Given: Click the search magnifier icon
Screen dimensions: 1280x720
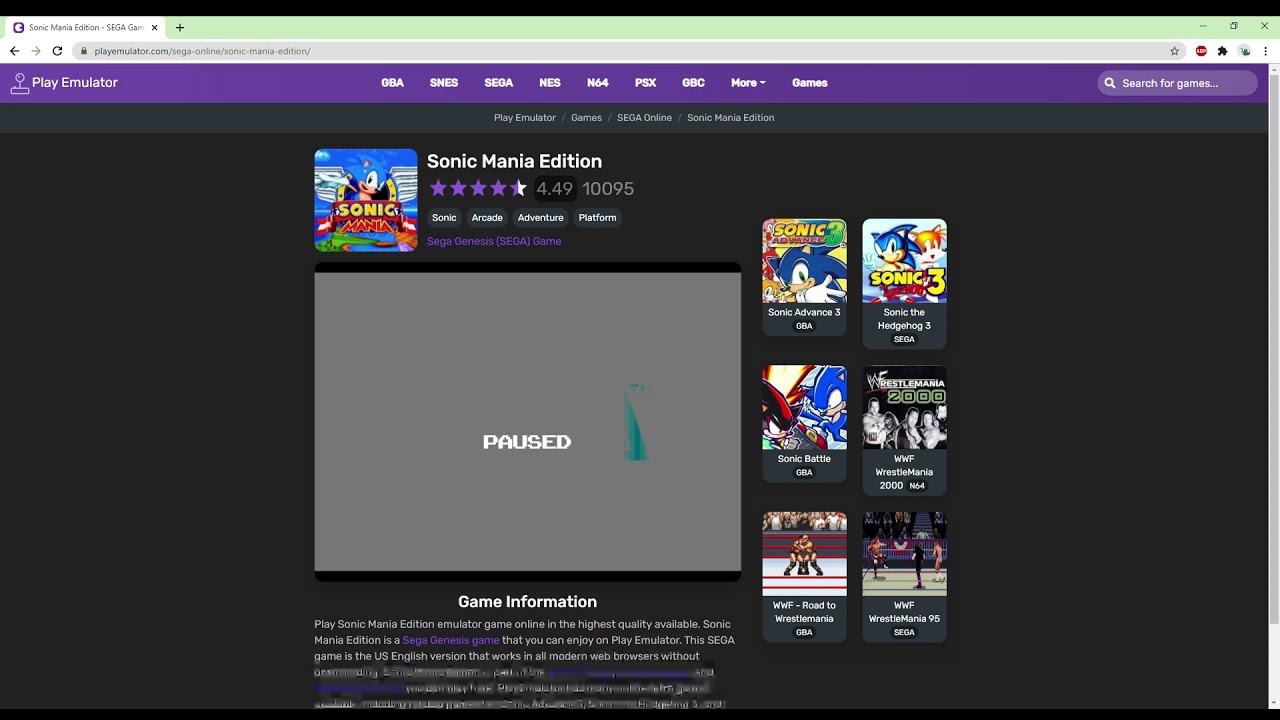Looking at the screenshot, I should 1109,83.
